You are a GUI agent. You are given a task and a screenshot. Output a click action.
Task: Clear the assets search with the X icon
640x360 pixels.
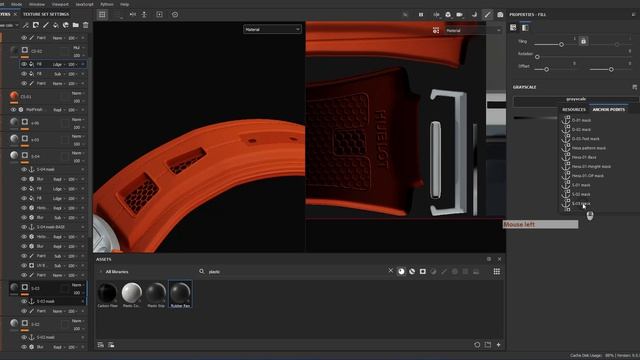point(390,271)
